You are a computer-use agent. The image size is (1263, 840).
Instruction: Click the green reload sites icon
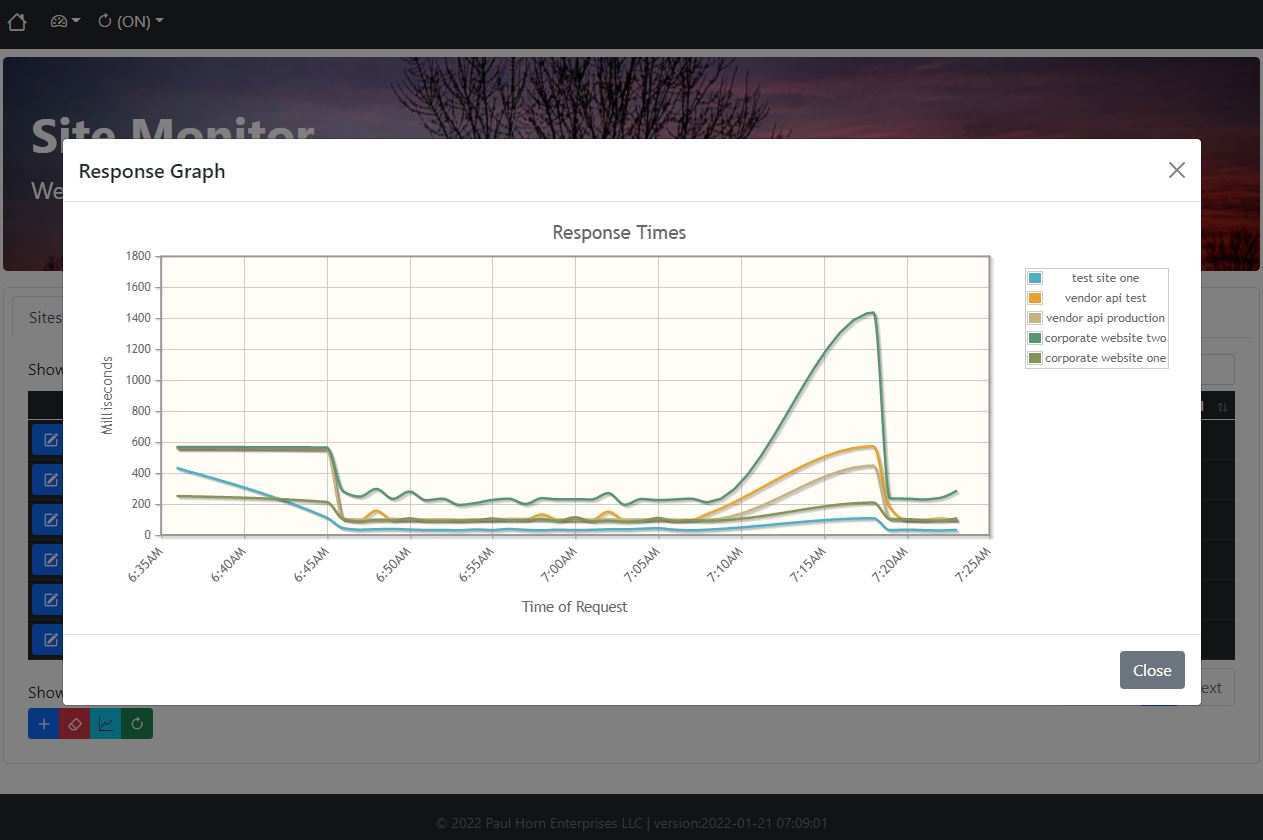pyautogui.click(x=137, y=723)
